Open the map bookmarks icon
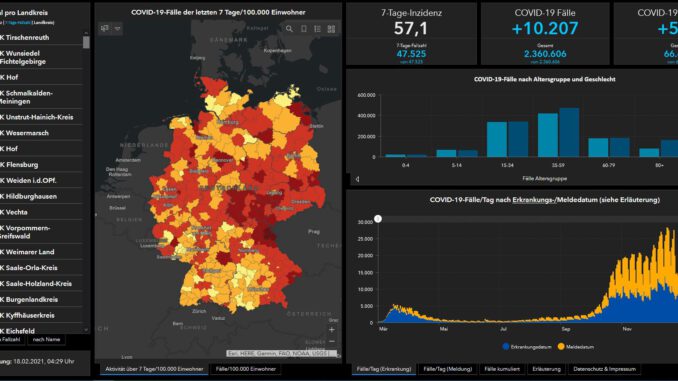Image resolution: width=678 pixels, height=381 pixels. click(105, 29)
